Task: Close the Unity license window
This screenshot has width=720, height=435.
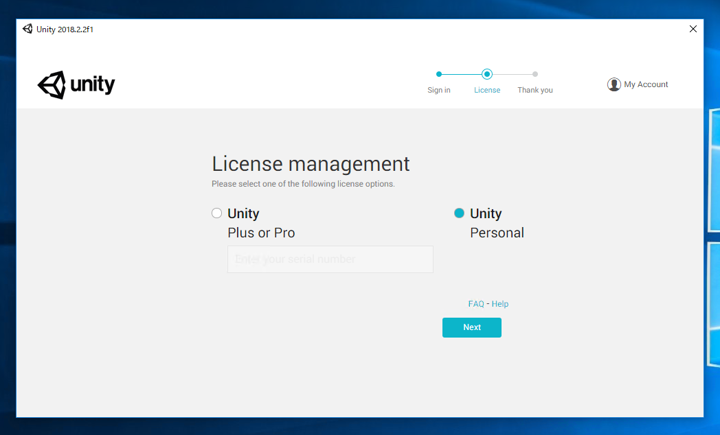Action: (x=693, y=29)
